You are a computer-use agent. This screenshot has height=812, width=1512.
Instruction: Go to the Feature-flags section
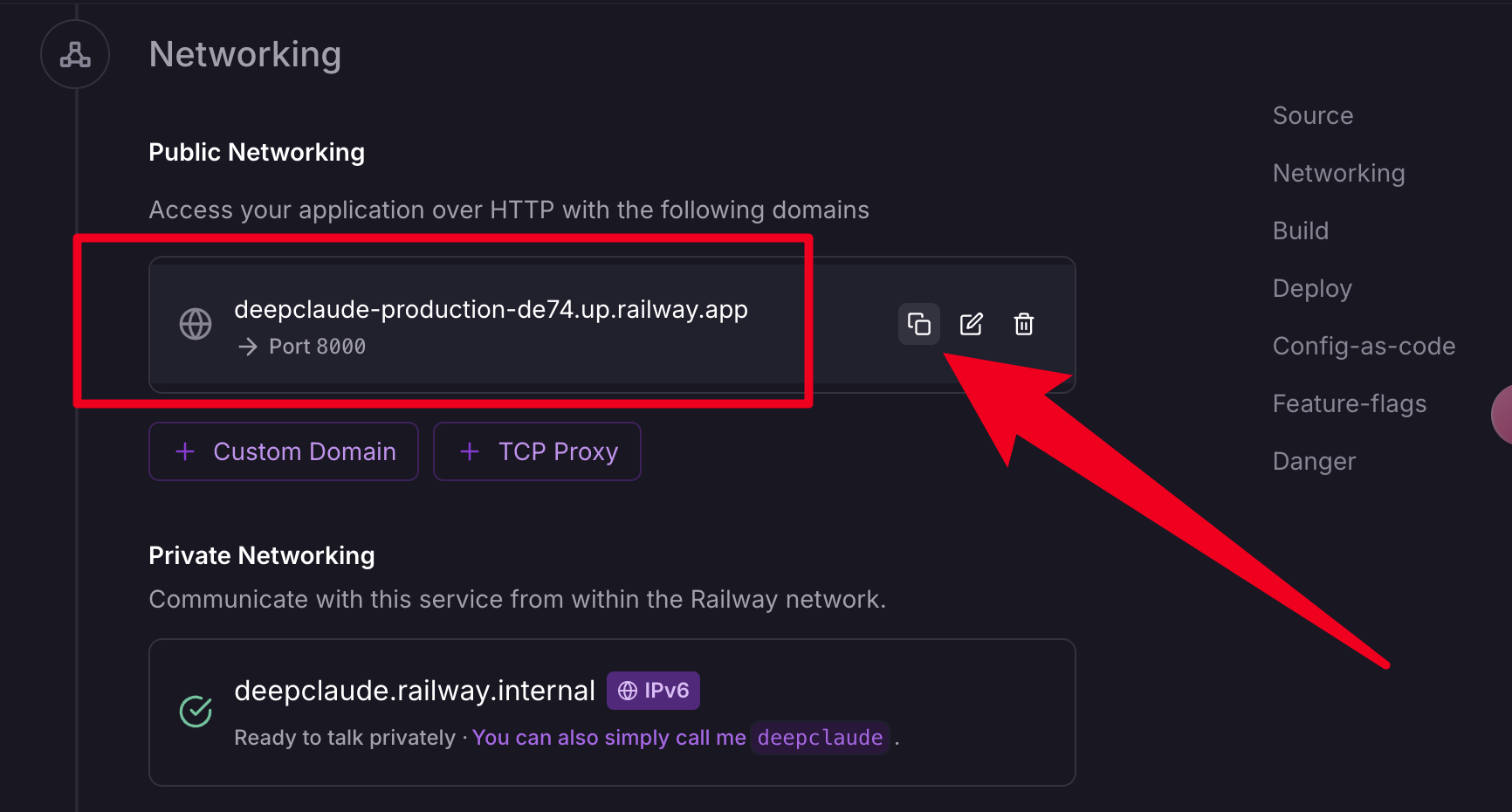pyautogui.click(x=1349, y=403)
